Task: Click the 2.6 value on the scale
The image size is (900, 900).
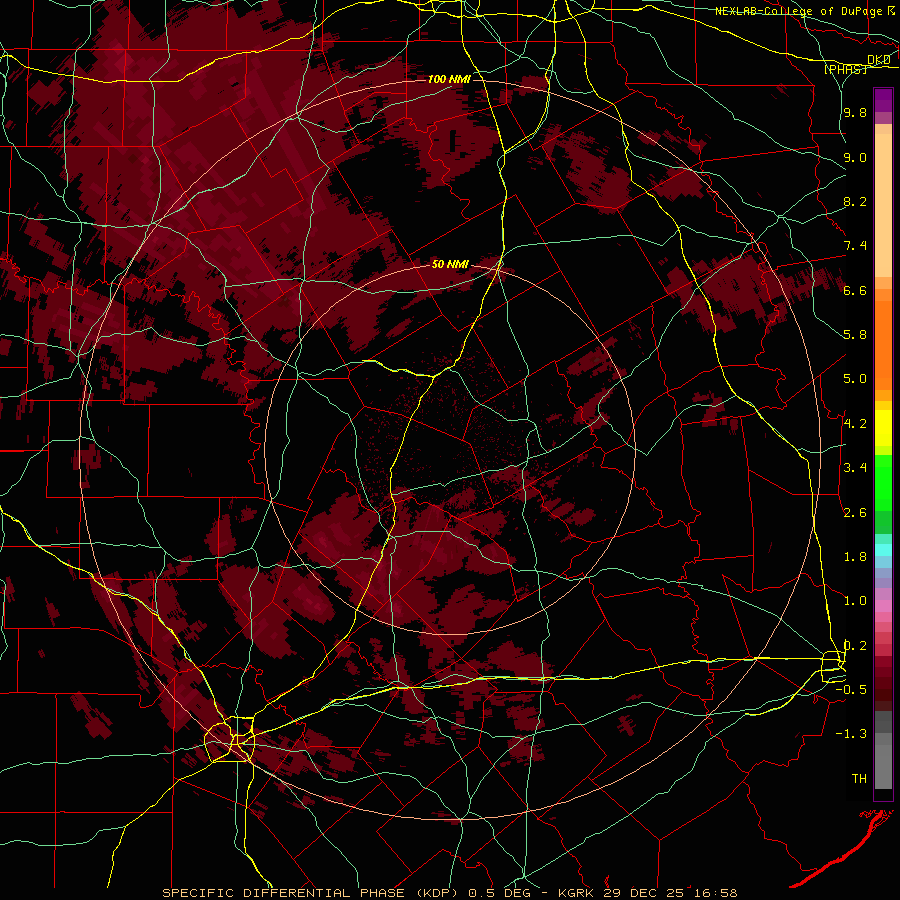Action: tap(855, 513)
